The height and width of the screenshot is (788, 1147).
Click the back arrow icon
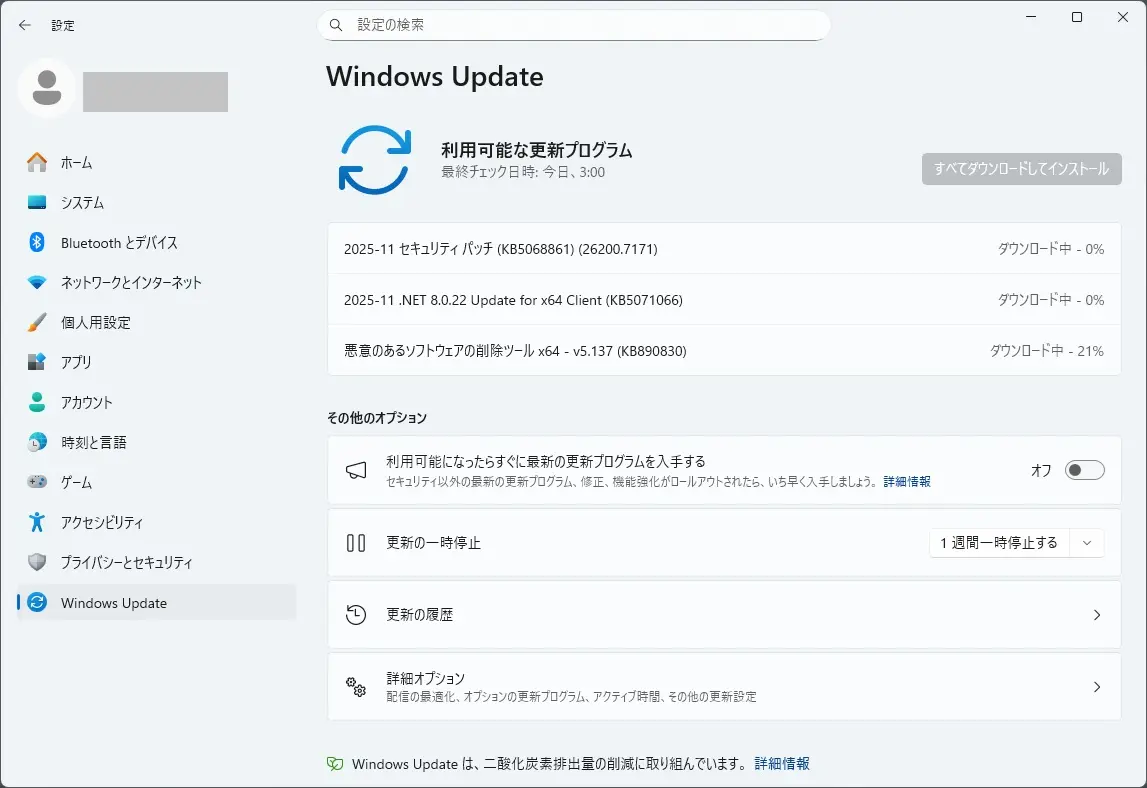click(25, 25)
